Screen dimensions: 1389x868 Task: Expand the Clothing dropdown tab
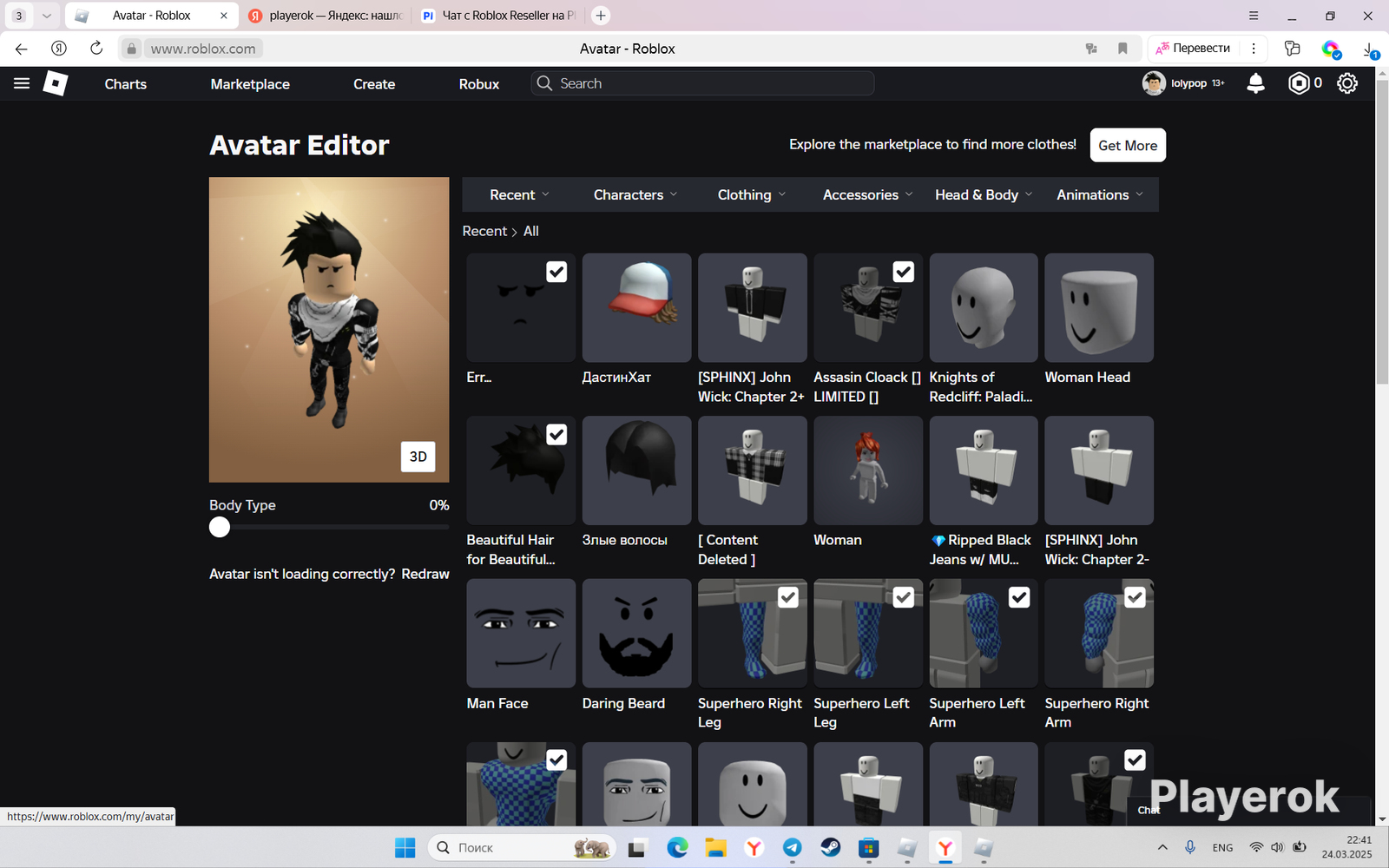pyautogui.click(x=752, y=194)
